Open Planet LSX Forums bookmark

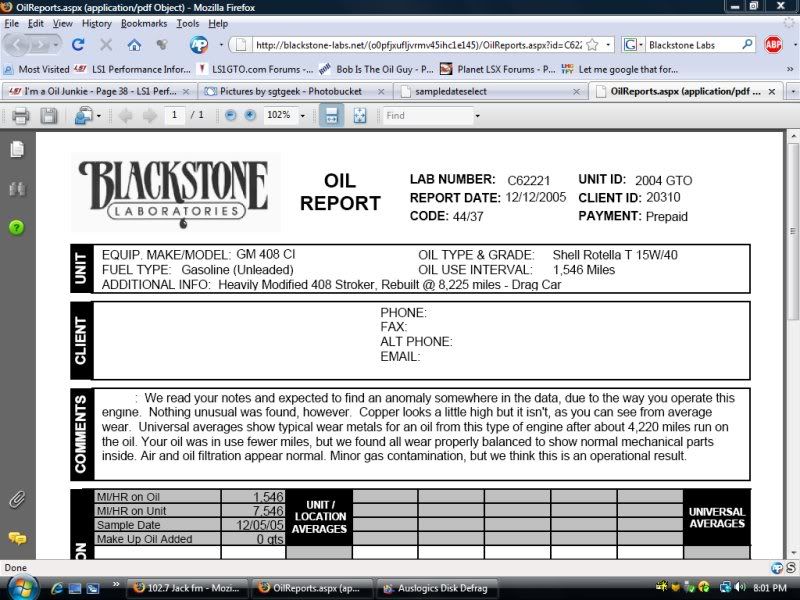pyautogui.click(x=497, y=69)
